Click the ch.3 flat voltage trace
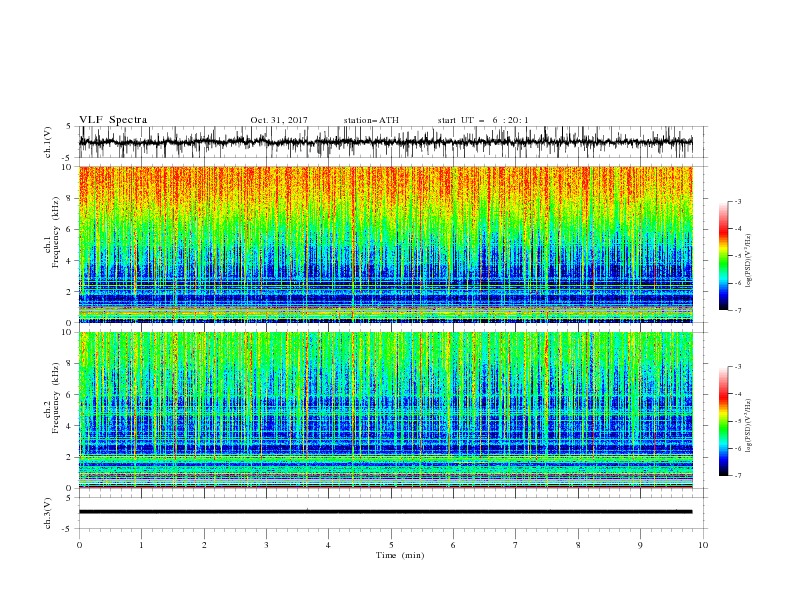This screenshot has height=612, width=792. (x=385, y=512)
